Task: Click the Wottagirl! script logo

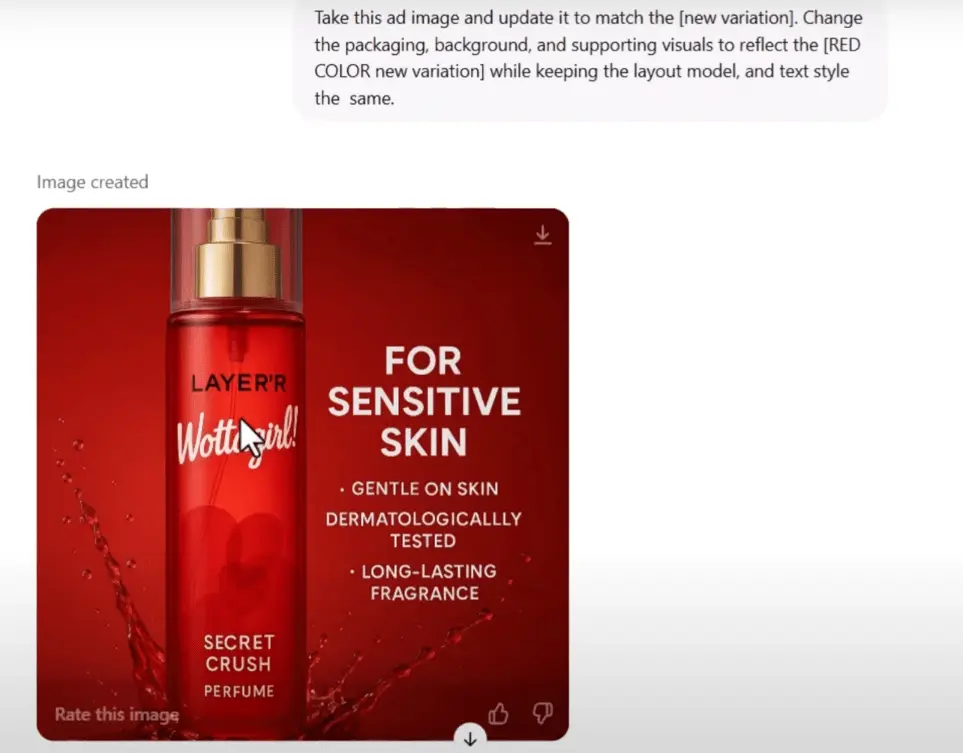Action: pos(238,437)
